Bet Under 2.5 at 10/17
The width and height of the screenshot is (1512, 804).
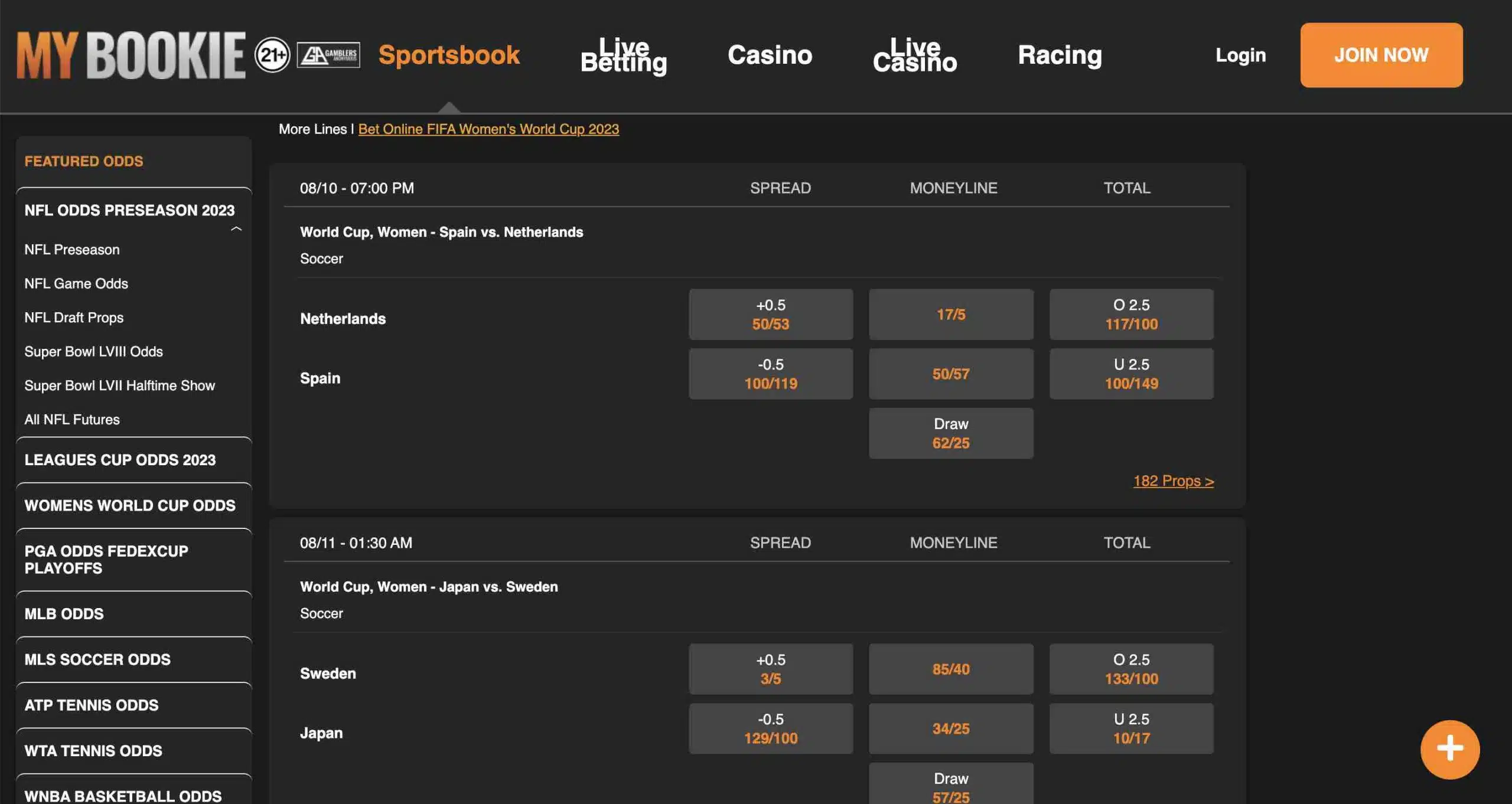pyautogui.click(x=1131, y=728)
